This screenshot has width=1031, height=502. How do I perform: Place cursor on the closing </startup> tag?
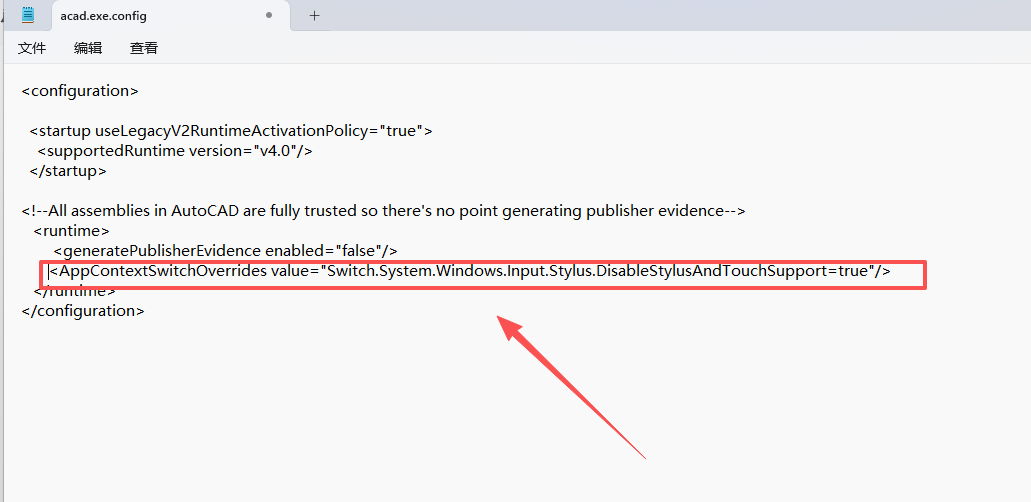(68, 171)
